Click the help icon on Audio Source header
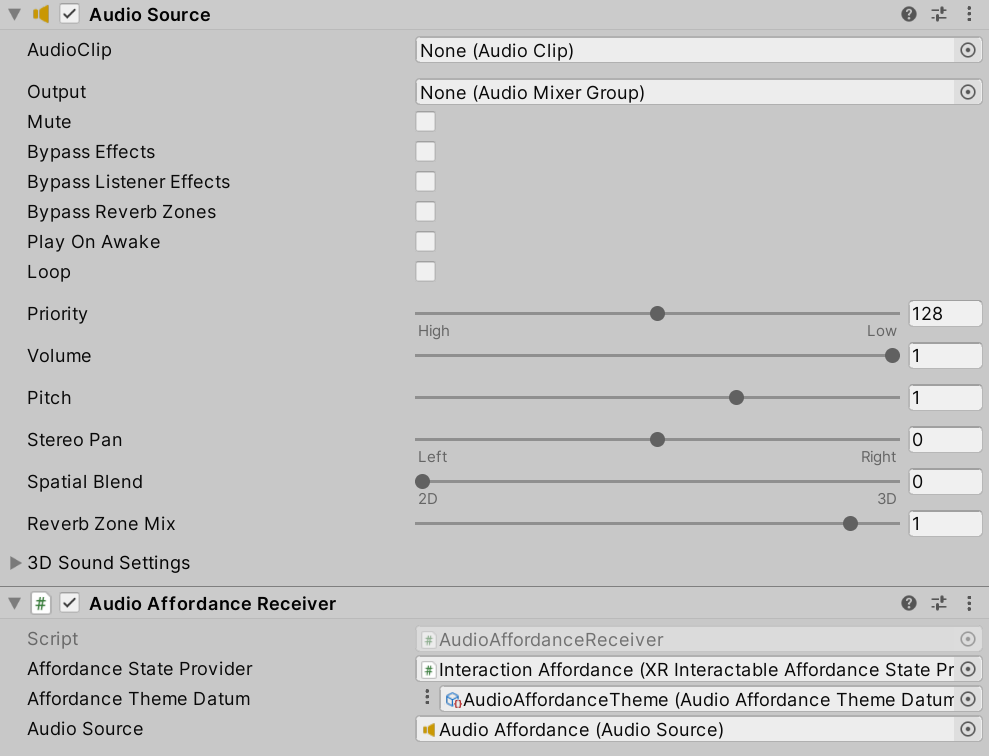This screenshot has height=756, width=989. (x=908, y=14)
